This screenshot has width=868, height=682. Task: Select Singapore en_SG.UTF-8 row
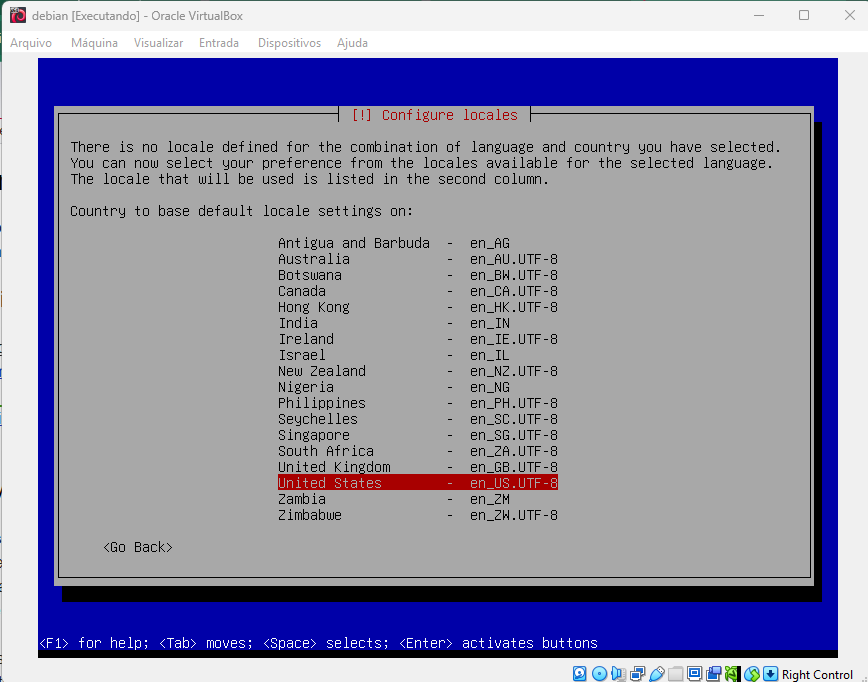pos(417,435)
